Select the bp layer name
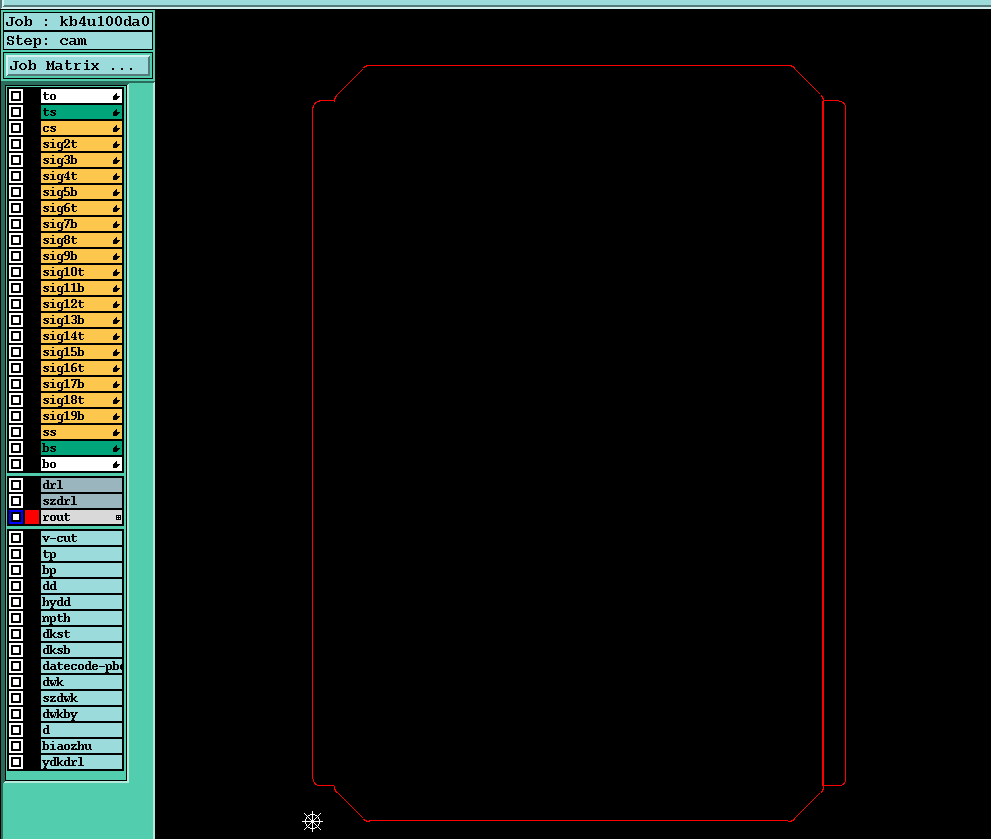 click(82, 570)
